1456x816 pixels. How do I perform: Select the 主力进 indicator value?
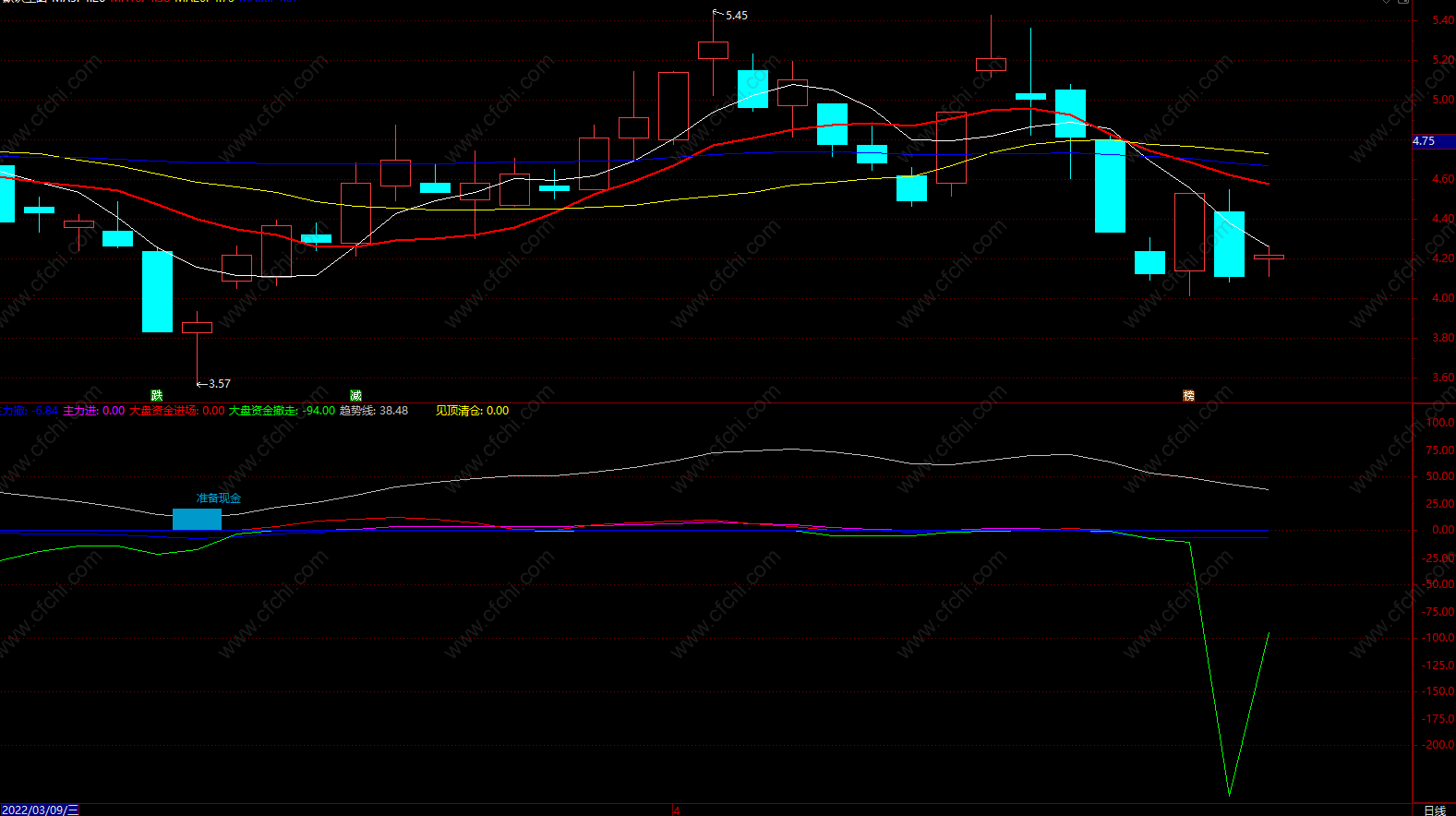pyautogui.click(x=93, y=411)
